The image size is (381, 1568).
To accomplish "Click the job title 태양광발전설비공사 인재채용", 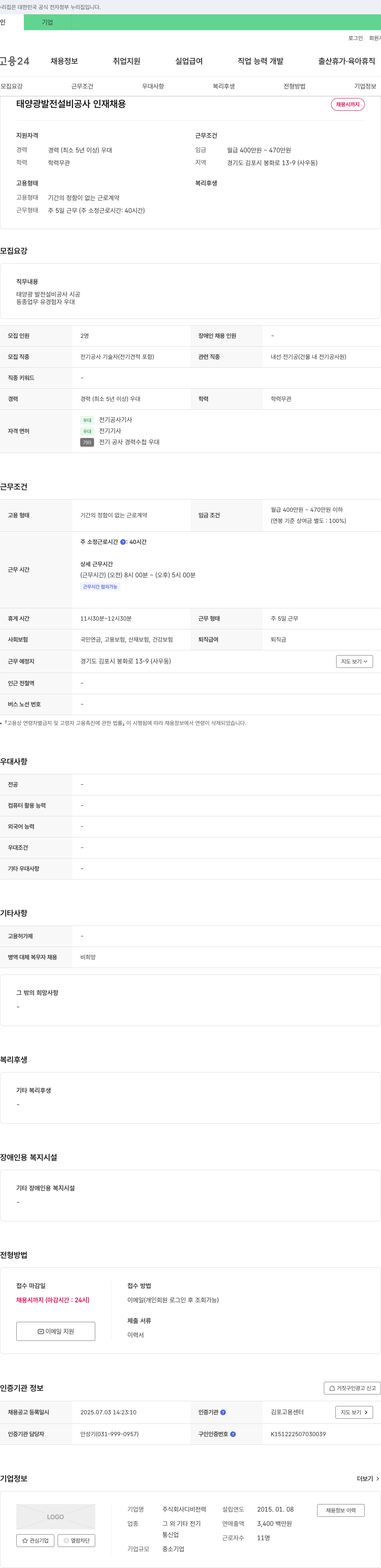I will point(71,104).
